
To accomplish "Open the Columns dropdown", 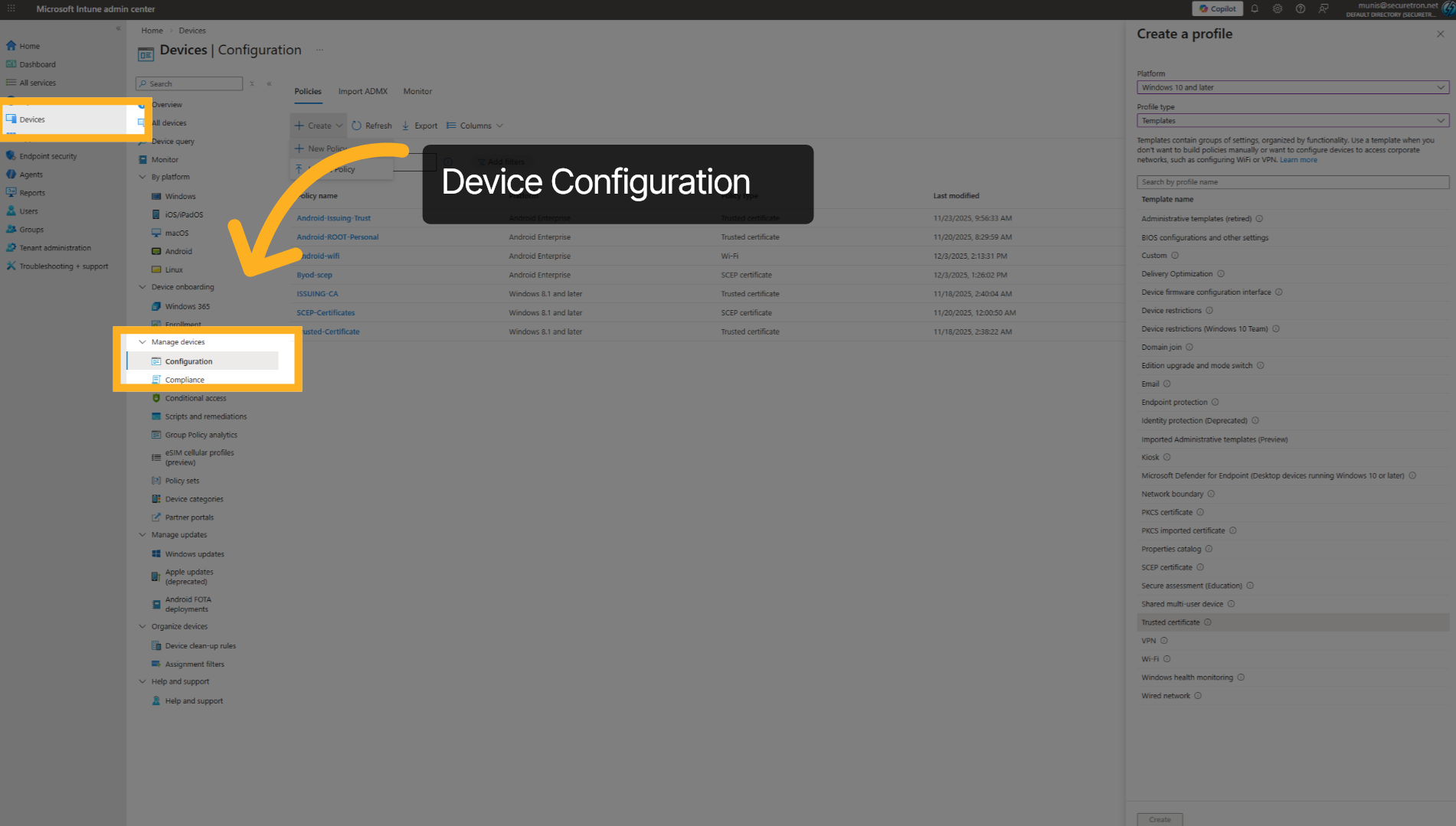I will tap(475, 125).
